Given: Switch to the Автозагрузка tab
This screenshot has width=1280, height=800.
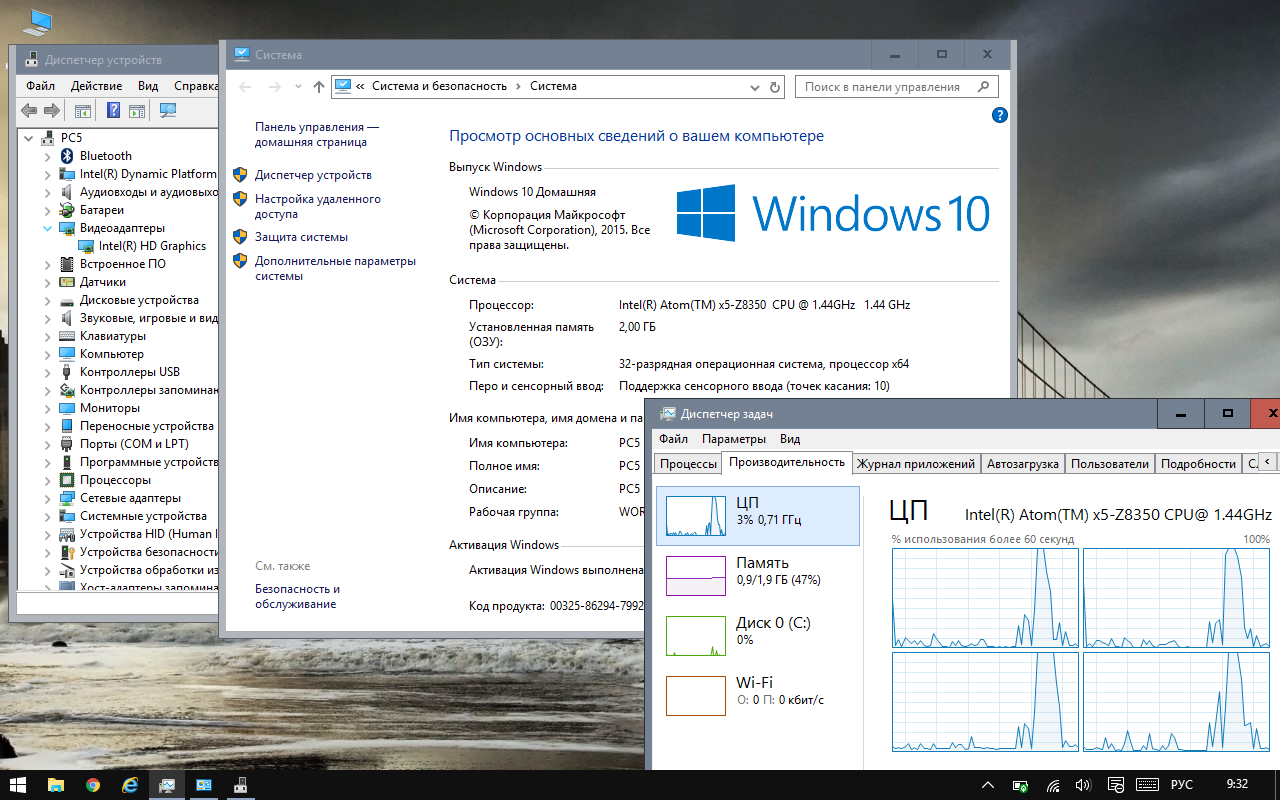Looking at the screenshot, I should (x=1022, y=464).
